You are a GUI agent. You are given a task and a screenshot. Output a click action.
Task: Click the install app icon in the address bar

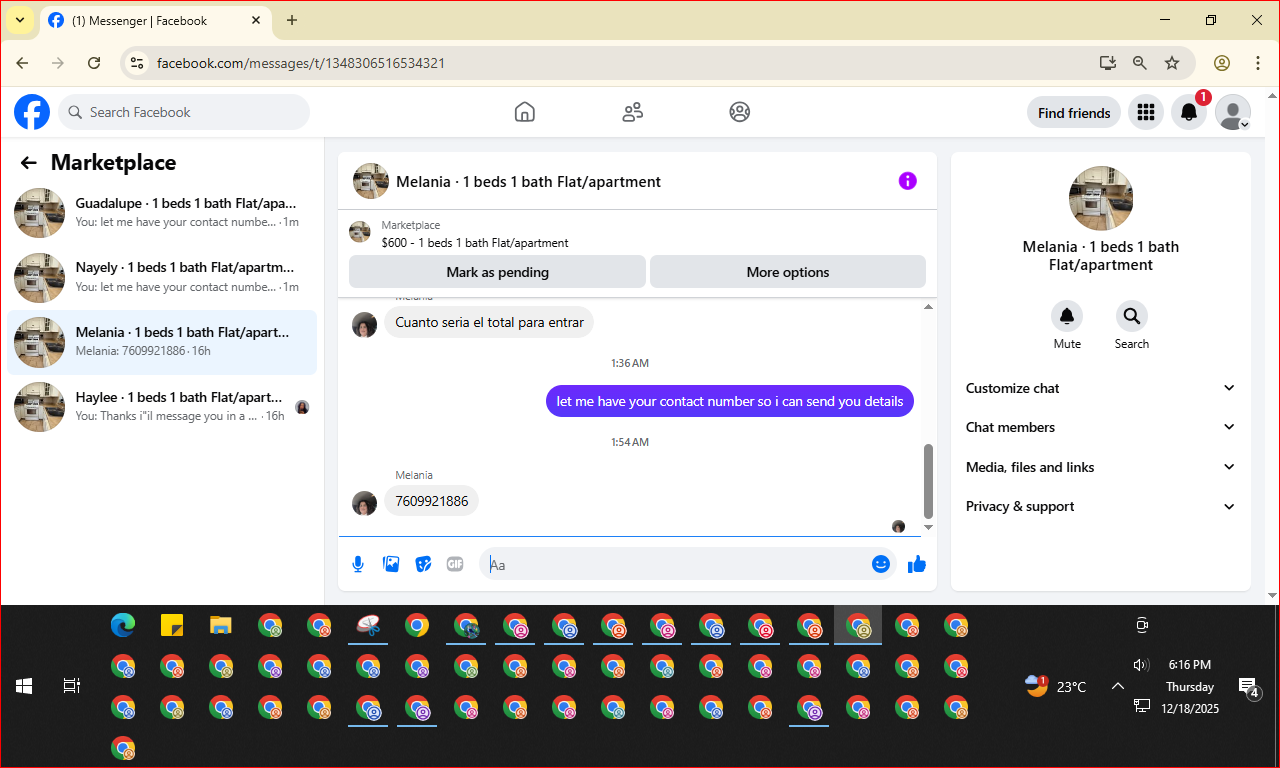(1107, 63)
